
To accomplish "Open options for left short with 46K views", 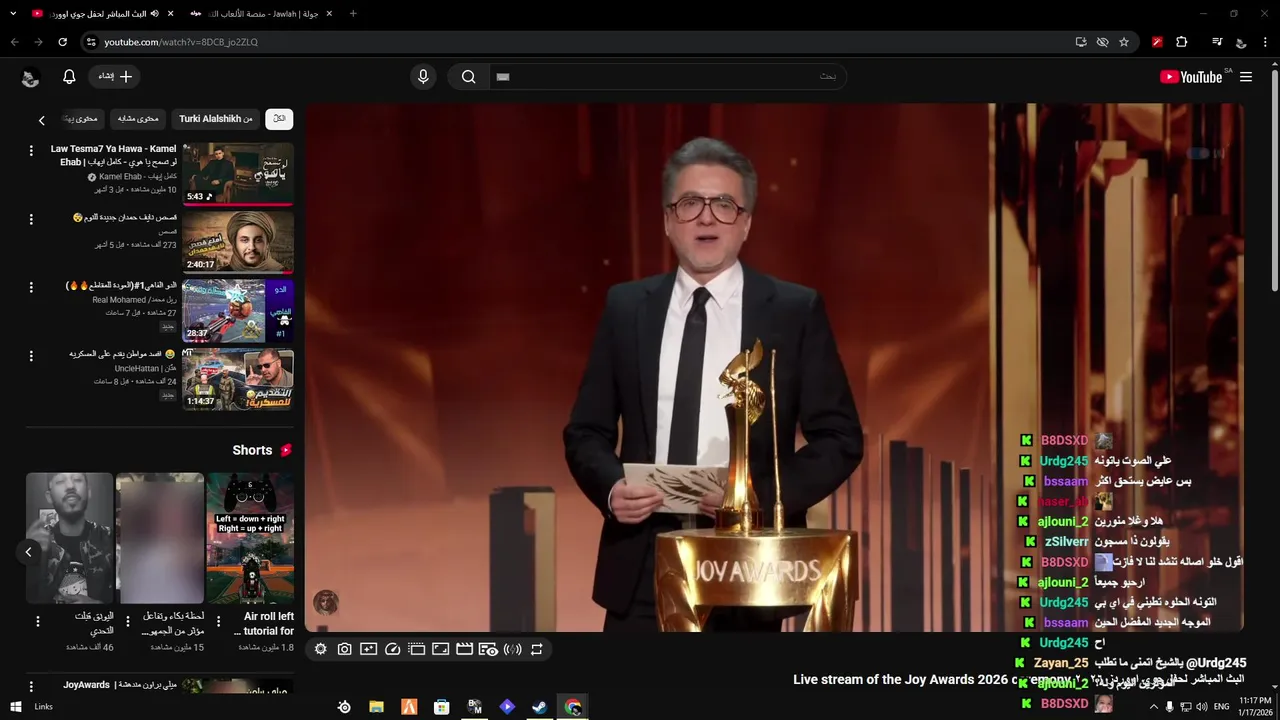I will tap(38, 621).
